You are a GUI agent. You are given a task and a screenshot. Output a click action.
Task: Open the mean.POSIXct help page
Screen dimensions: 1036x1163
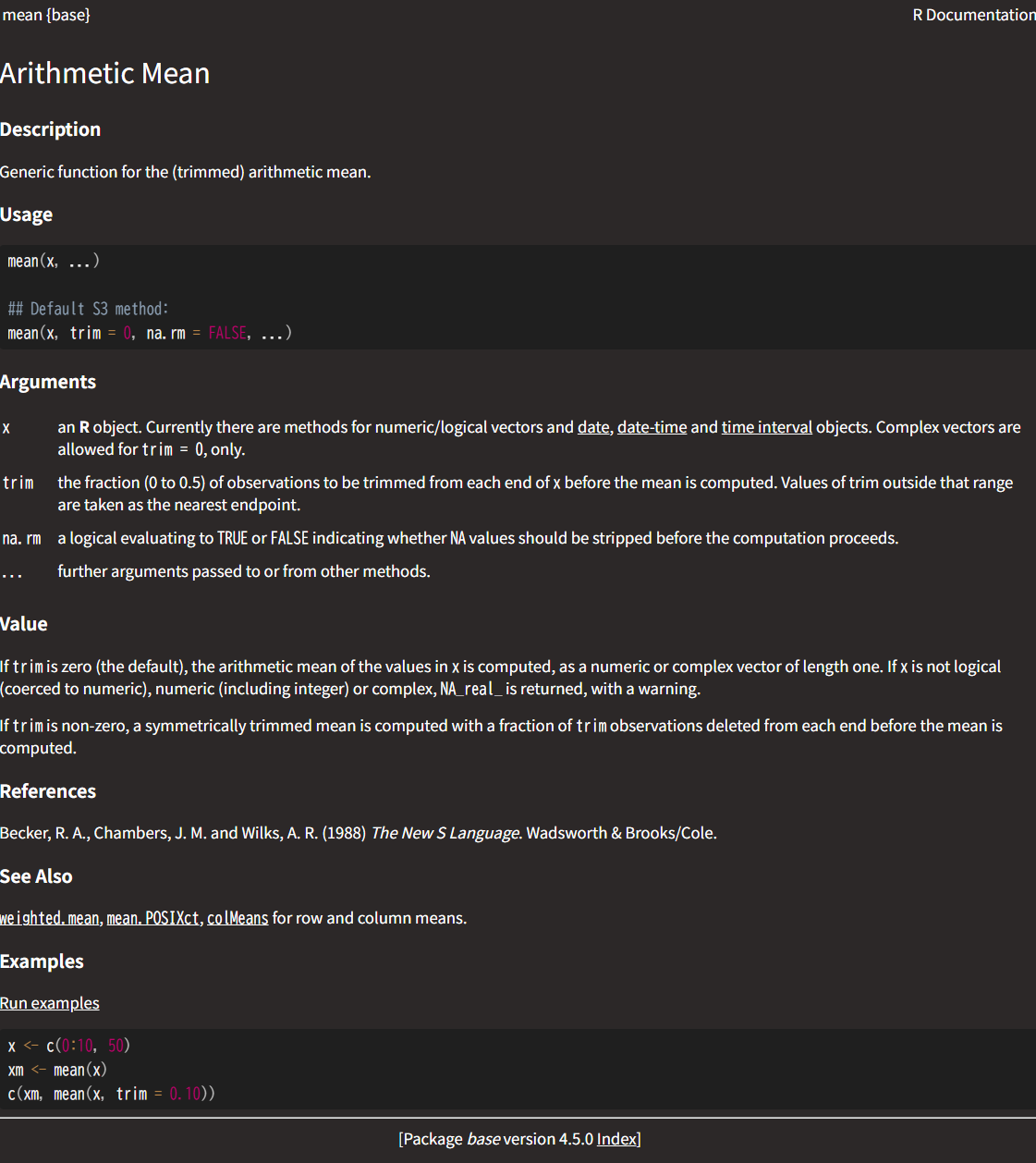pyautogui.click(x=153, y=918)
